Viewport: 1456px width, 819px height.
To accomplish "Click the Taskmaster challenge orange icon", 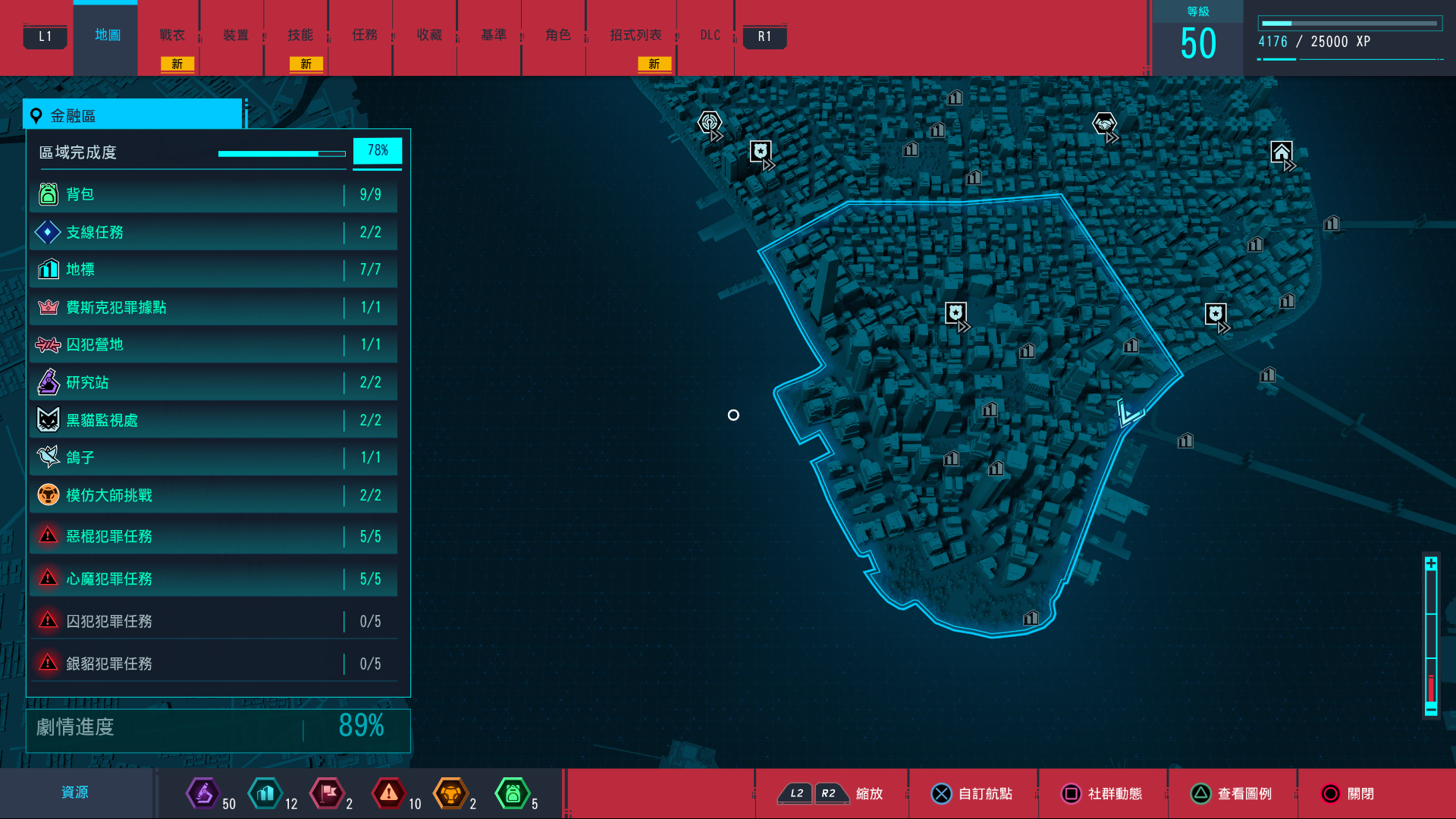I will 49,495.
